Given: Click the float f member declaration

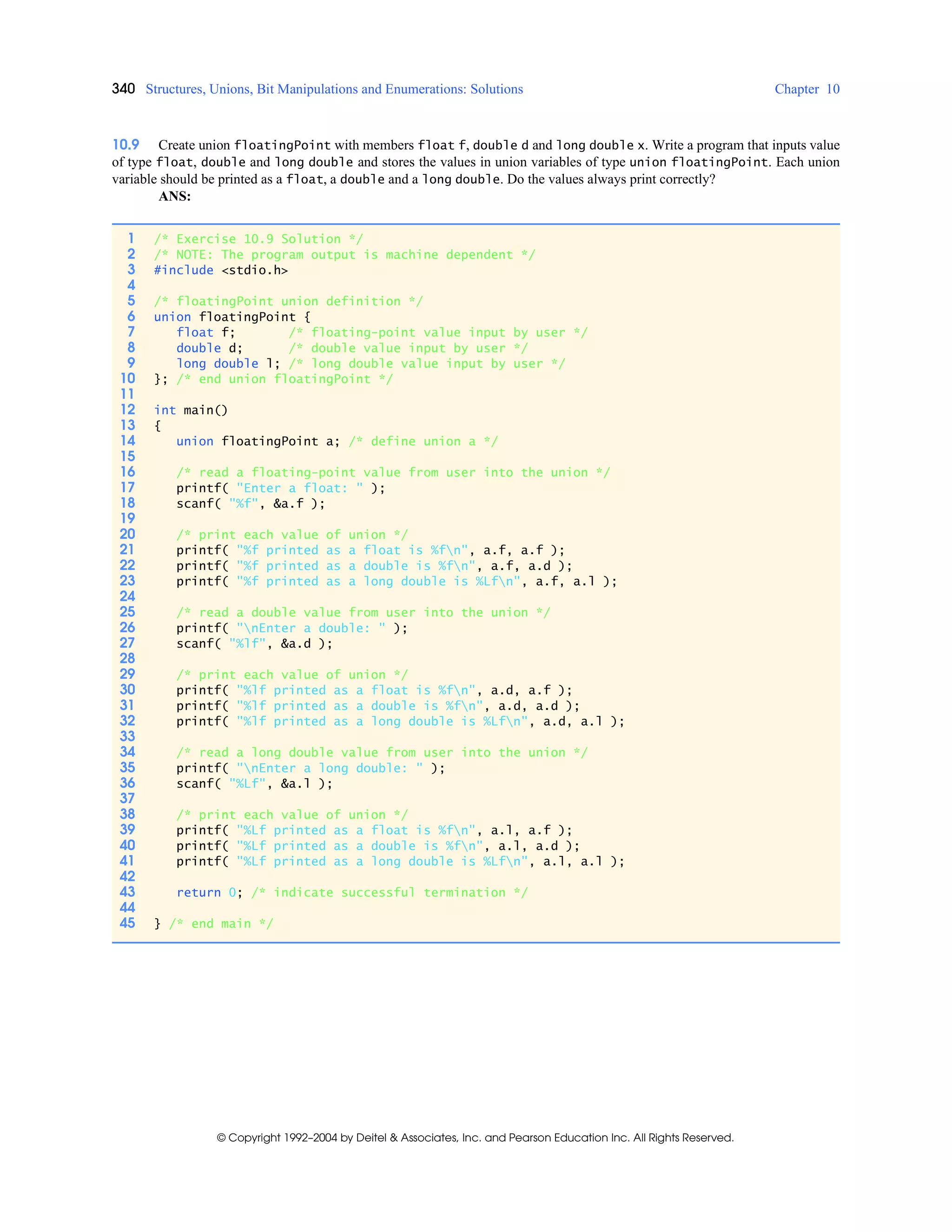Looking at the screenshot, I should point(205,332).
